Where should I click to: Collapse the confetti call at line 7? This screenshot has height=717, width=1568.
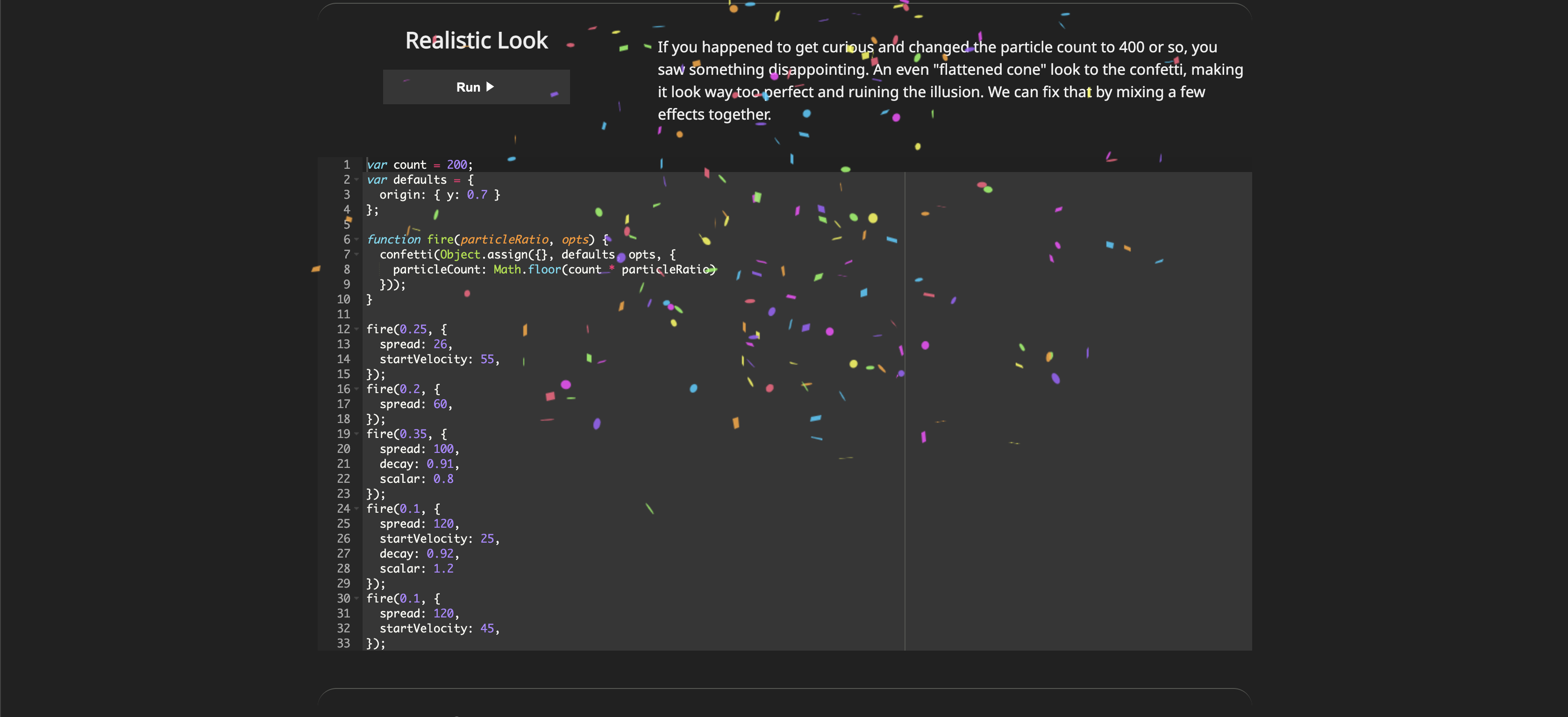(x=356, y=255)
